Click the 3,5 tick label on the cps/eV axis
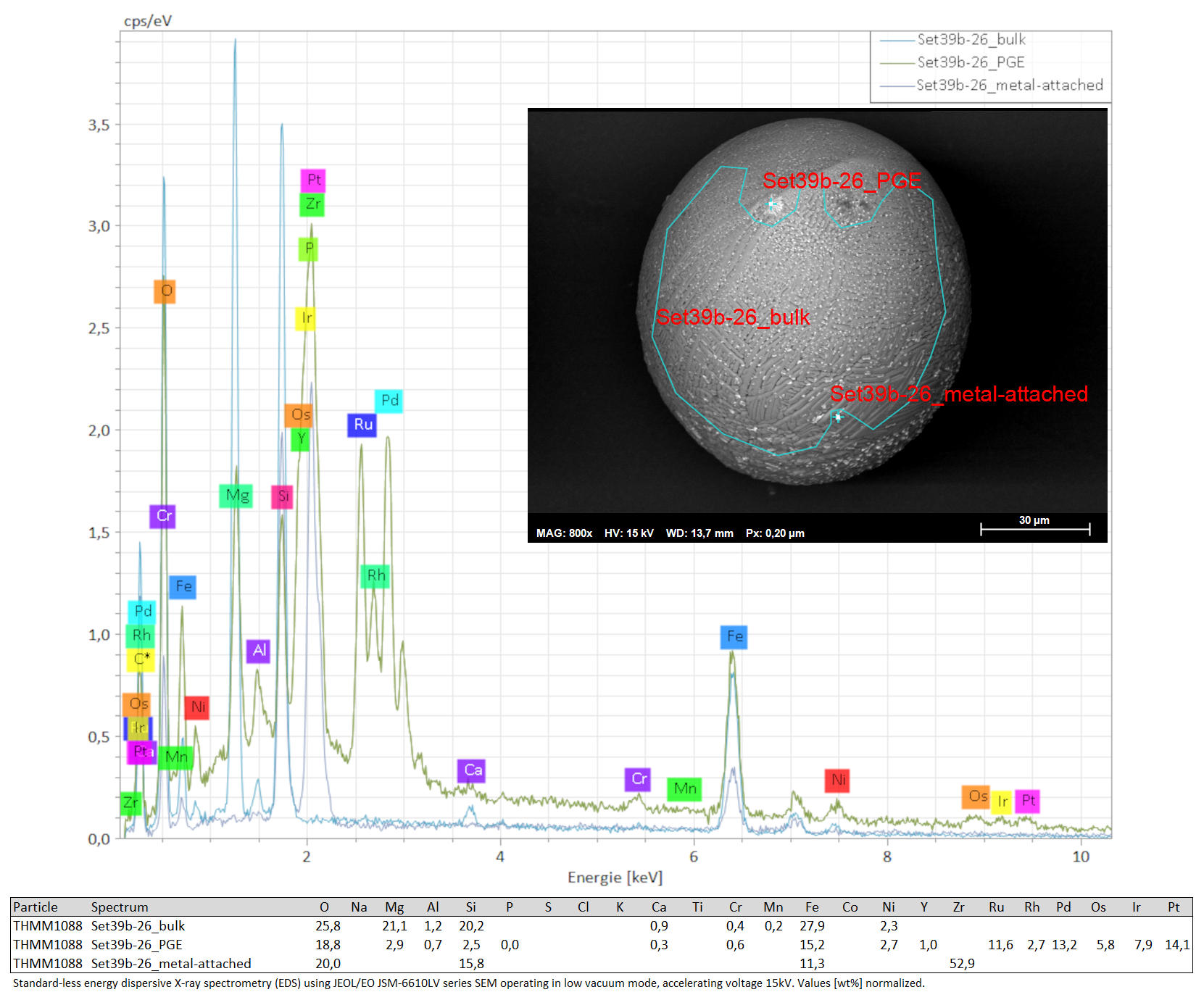This screenshot has width=1204, height=1000. [99, 125]
